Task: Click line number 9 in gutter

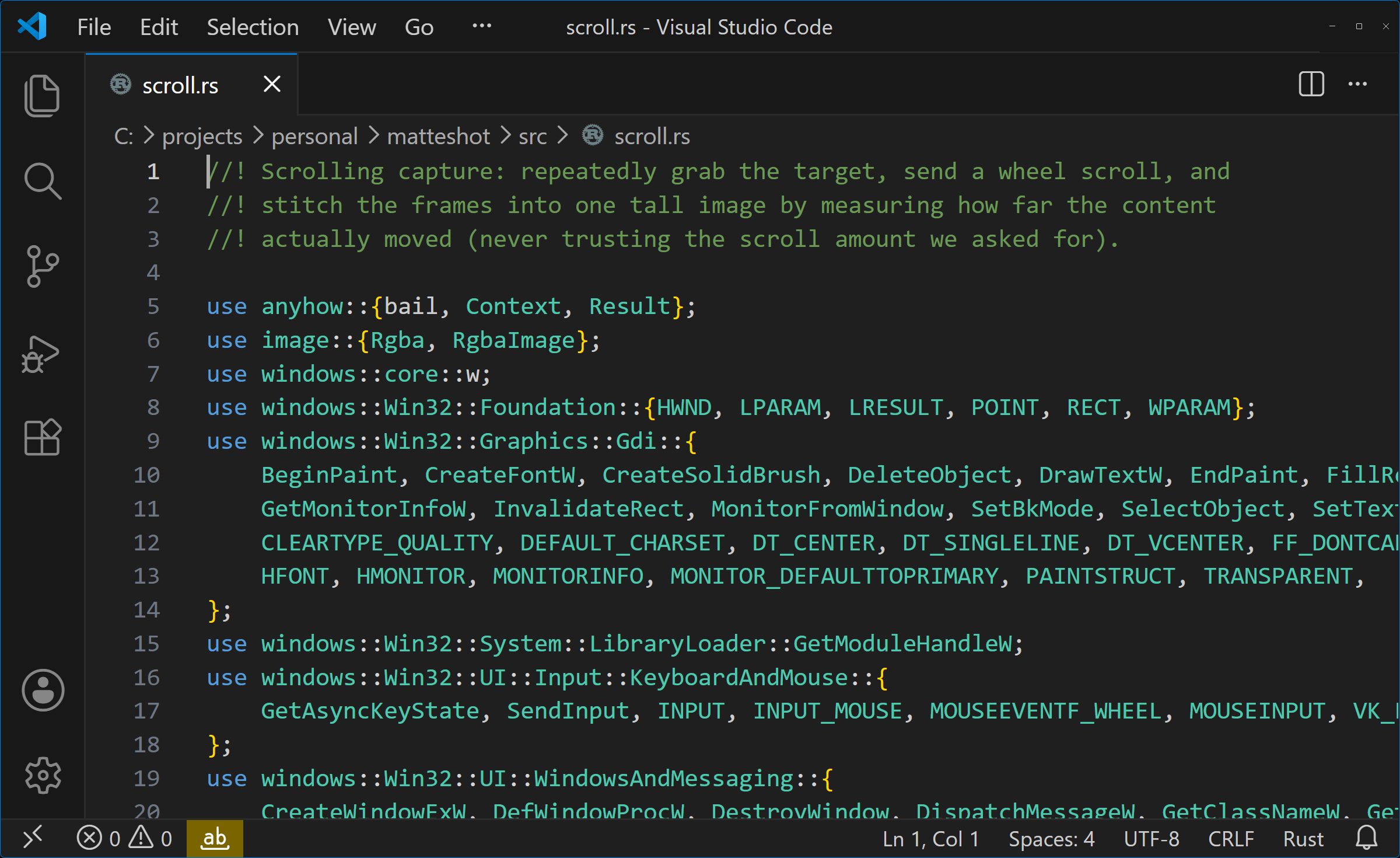Action: click(x=153, y=441)
